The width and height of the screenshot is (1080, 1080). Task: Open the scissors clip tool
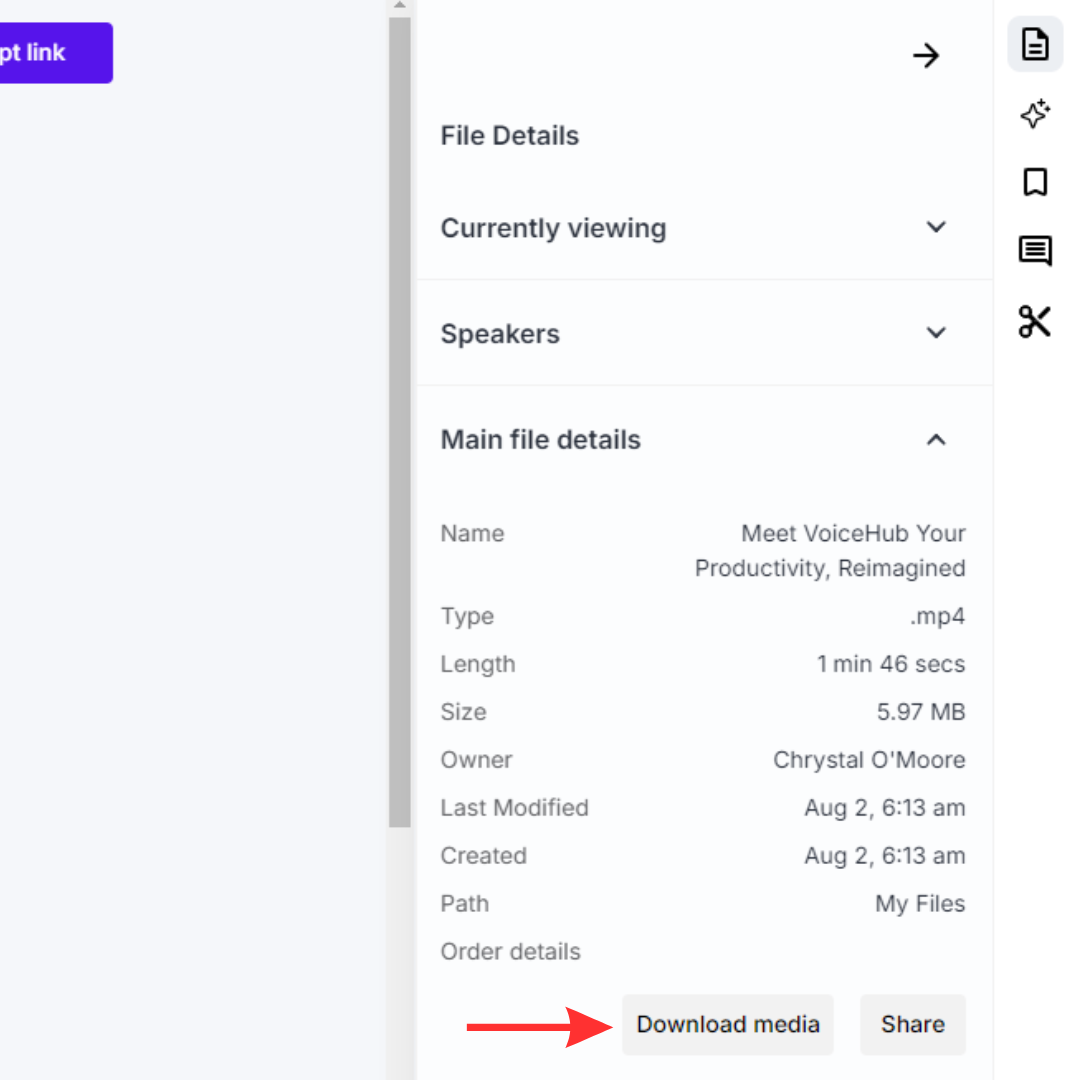tap(1035, 321)
